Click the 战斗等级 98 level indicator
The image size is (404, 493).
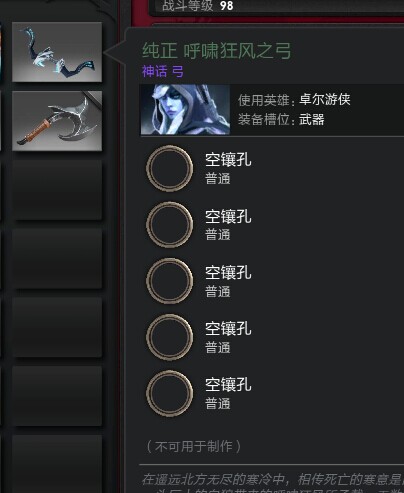[198, 6]
